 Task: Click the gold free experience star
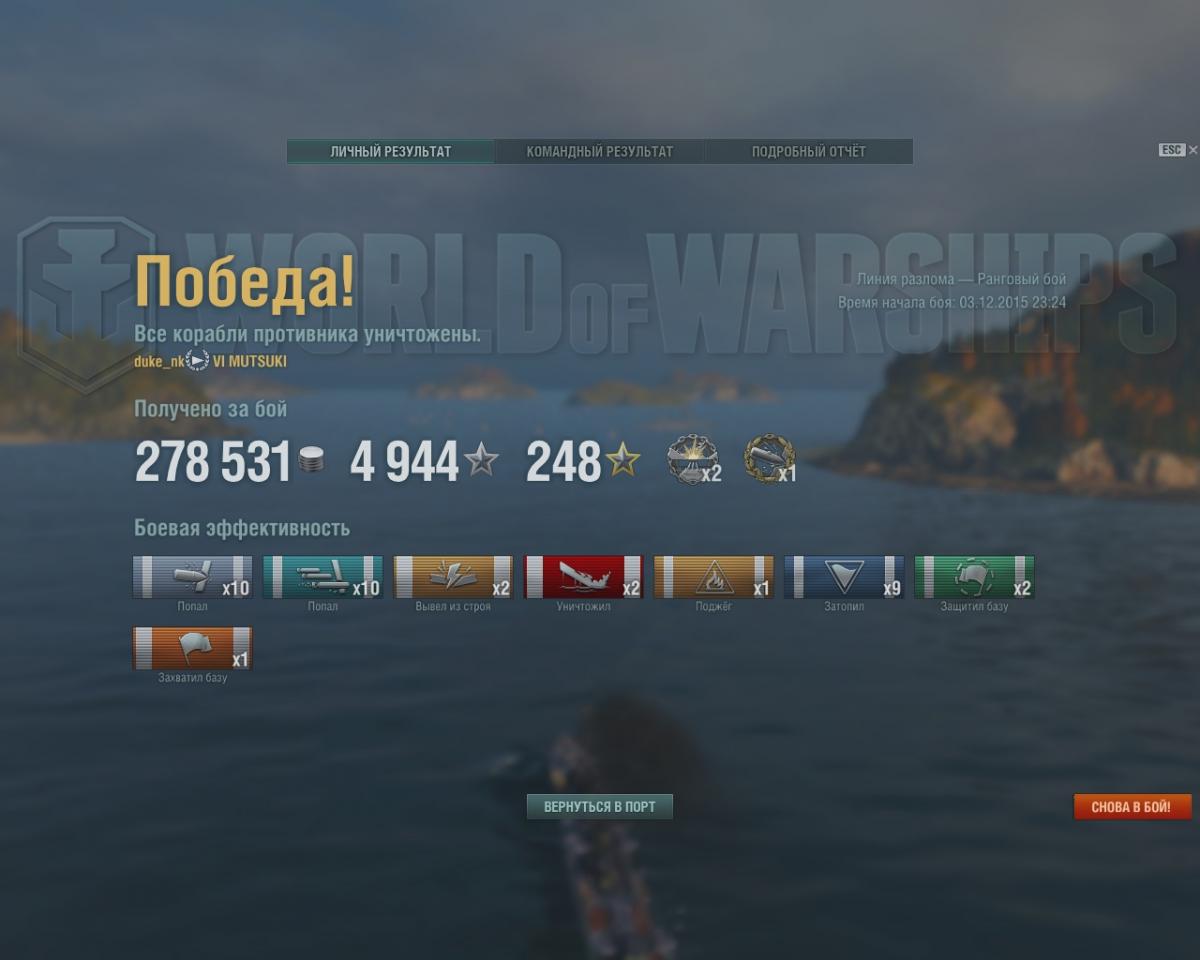coord(622,461)
